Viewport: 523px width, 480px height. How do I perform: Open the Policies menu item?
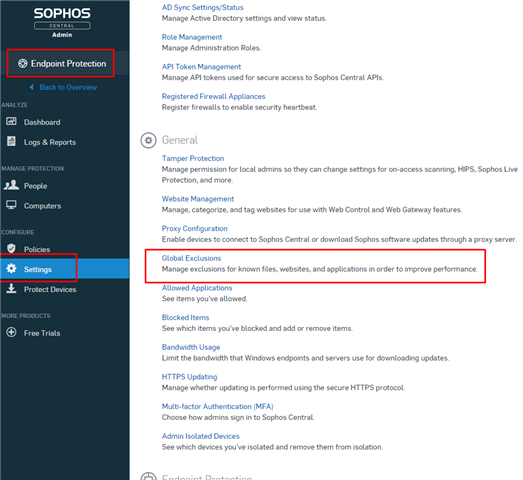(37, 249)
